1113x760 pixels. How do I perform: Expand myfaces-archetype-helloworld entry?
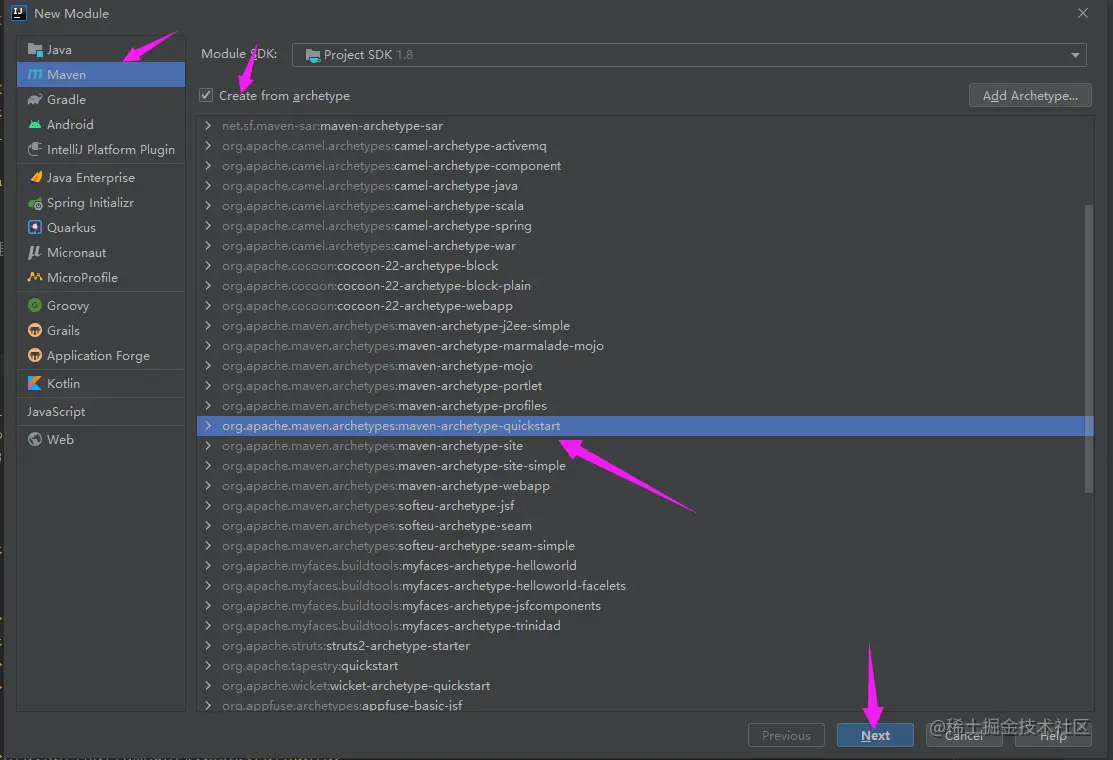coord(207,566)
